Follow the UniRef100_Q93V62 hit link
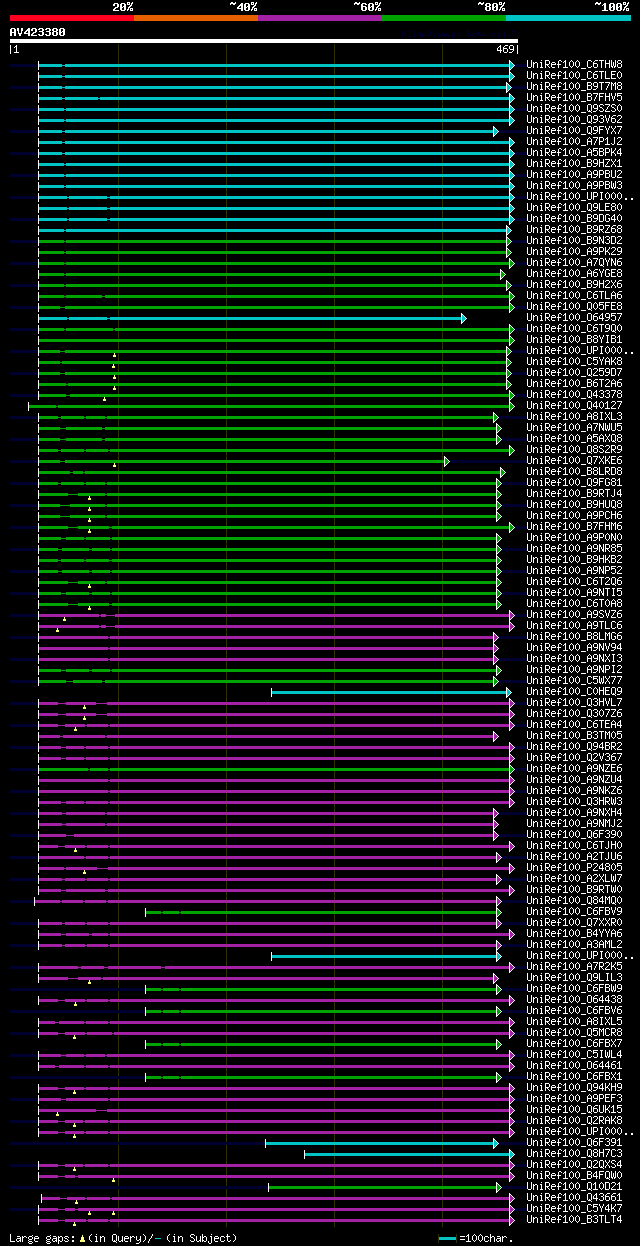 click(574, 120)
